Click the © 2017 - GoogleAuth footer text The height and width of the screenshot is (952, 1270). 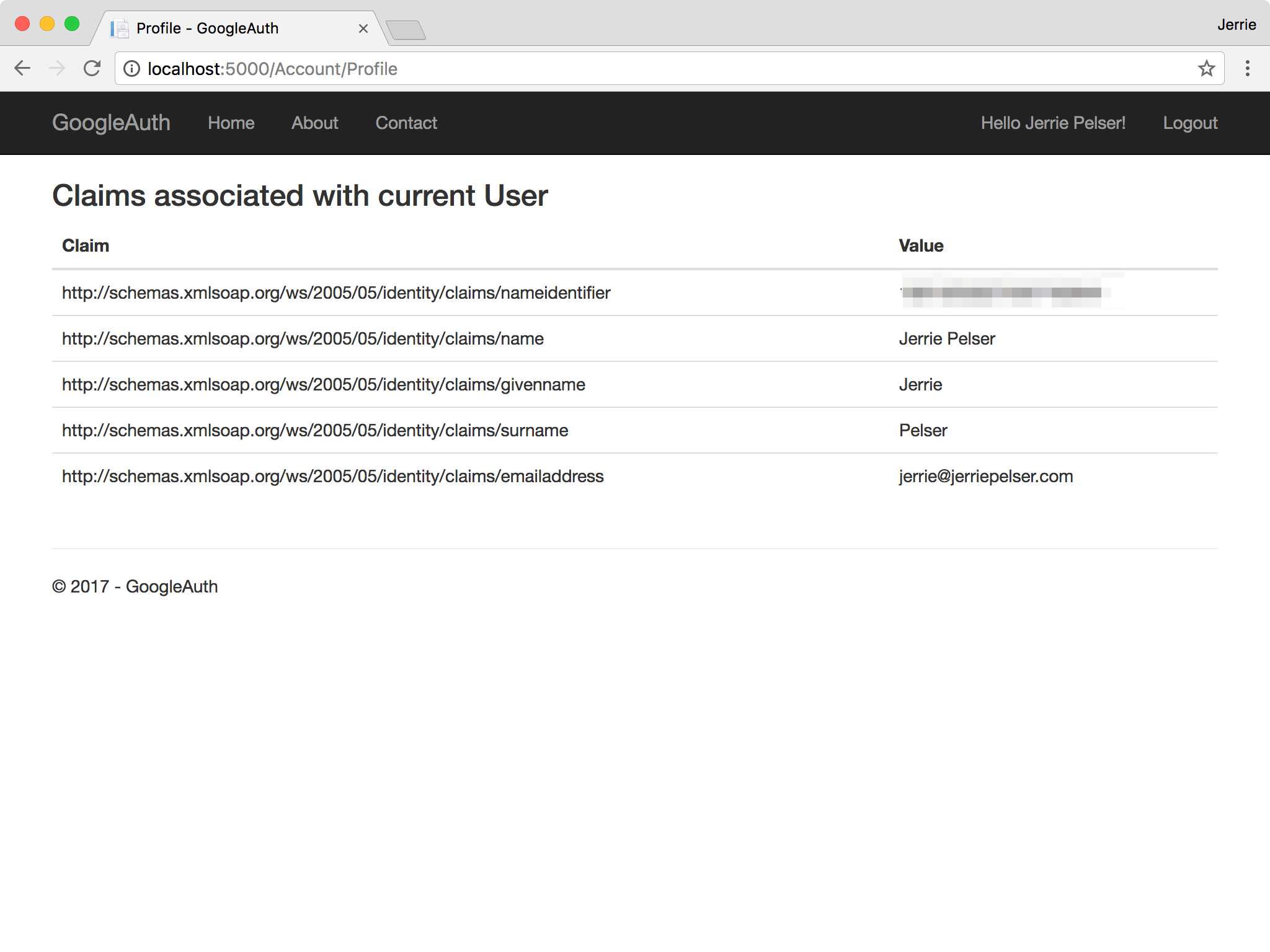tap(135, 586)
